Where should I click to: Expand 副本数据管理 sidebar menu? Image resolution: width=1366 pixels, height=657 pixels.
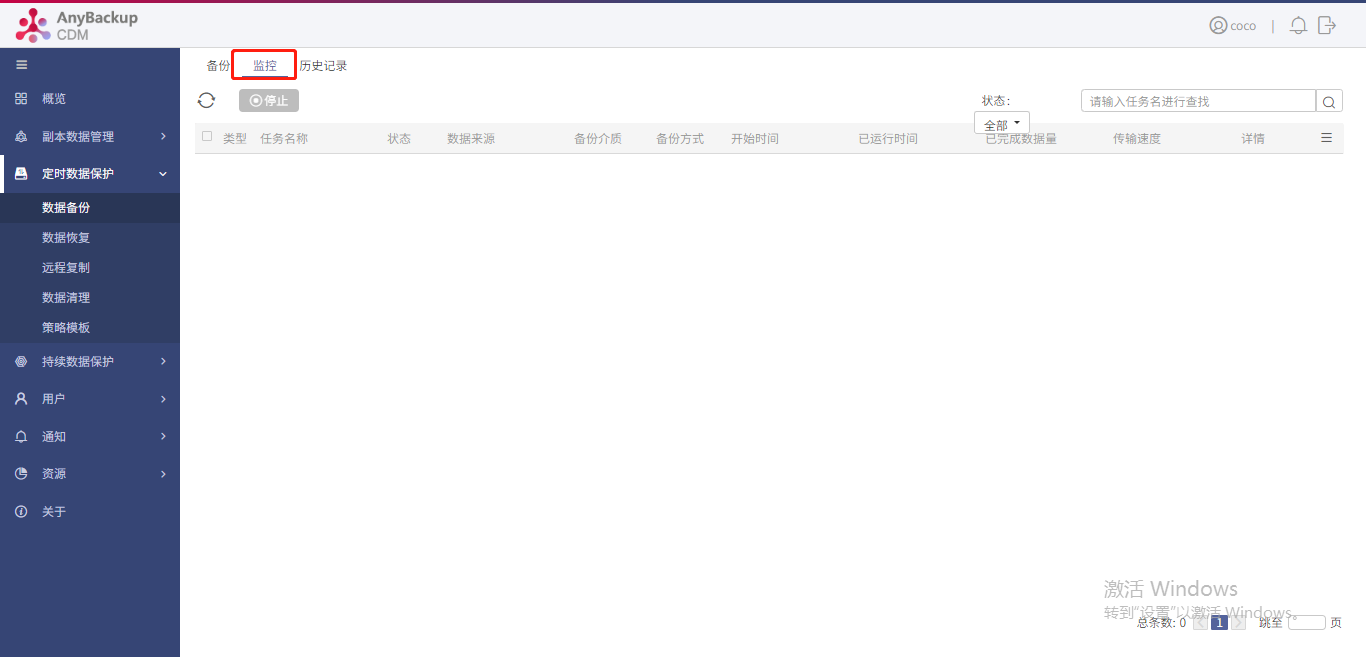click(x=90, y=136)
